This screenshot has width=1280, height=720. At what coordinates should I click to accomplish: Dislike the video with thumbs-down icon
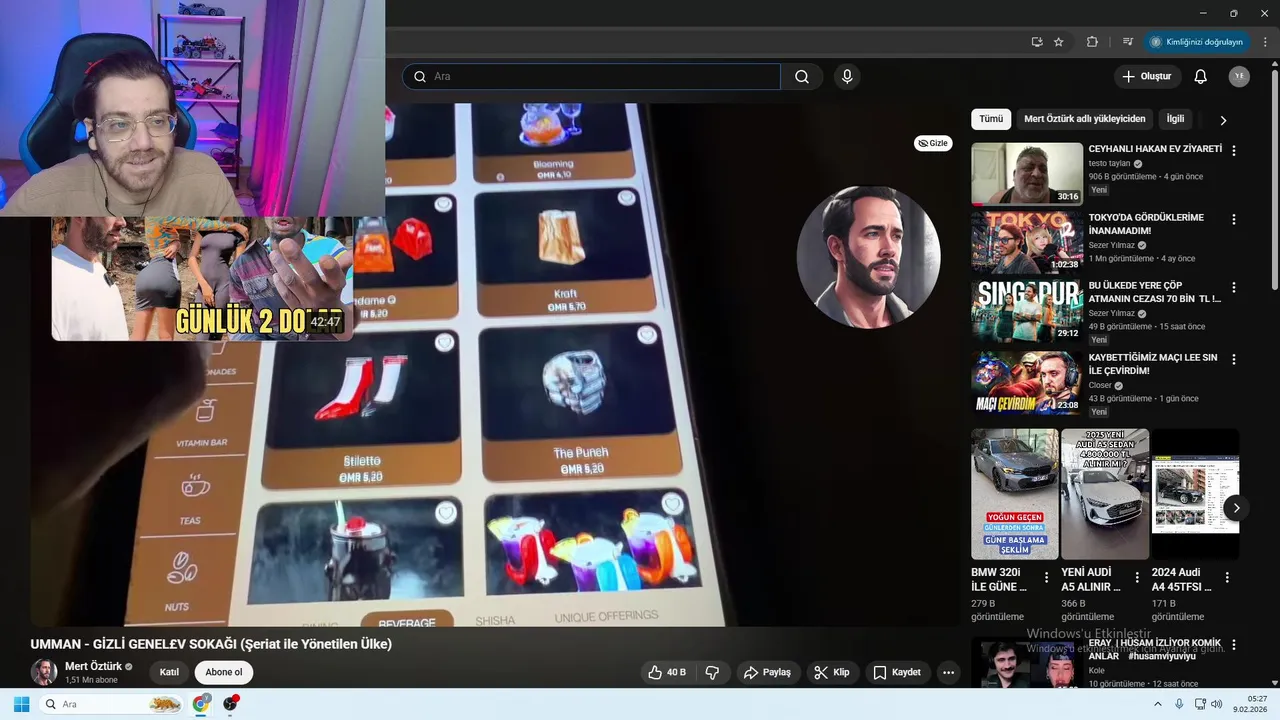click(712, 673)
